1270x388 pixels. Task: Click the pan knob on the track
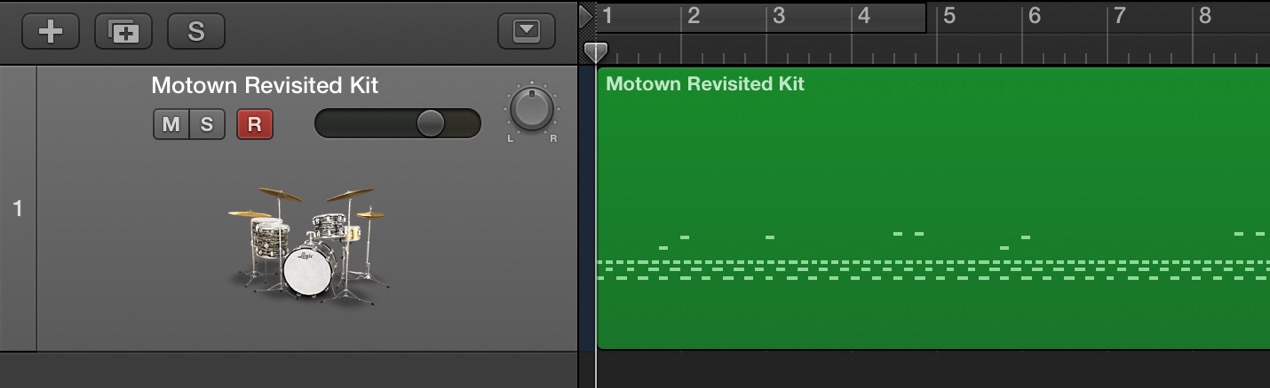[x=532, y=109]
